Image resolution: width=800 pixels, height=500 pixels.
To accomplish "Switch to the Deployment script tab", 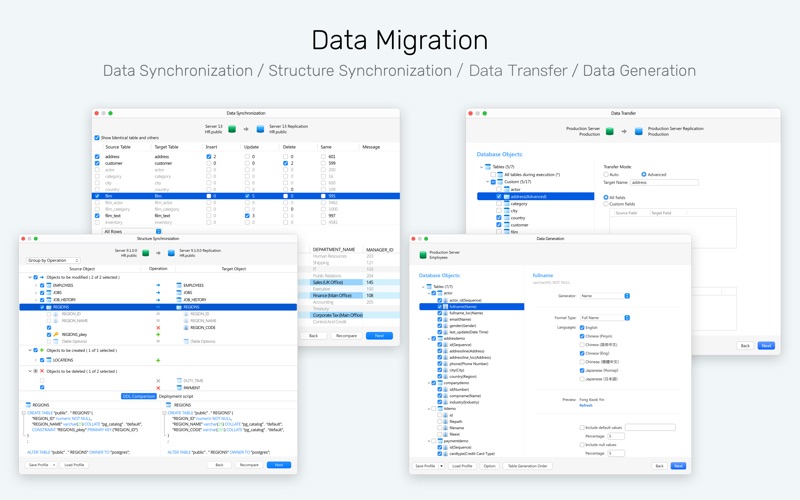I will (176, 396).
